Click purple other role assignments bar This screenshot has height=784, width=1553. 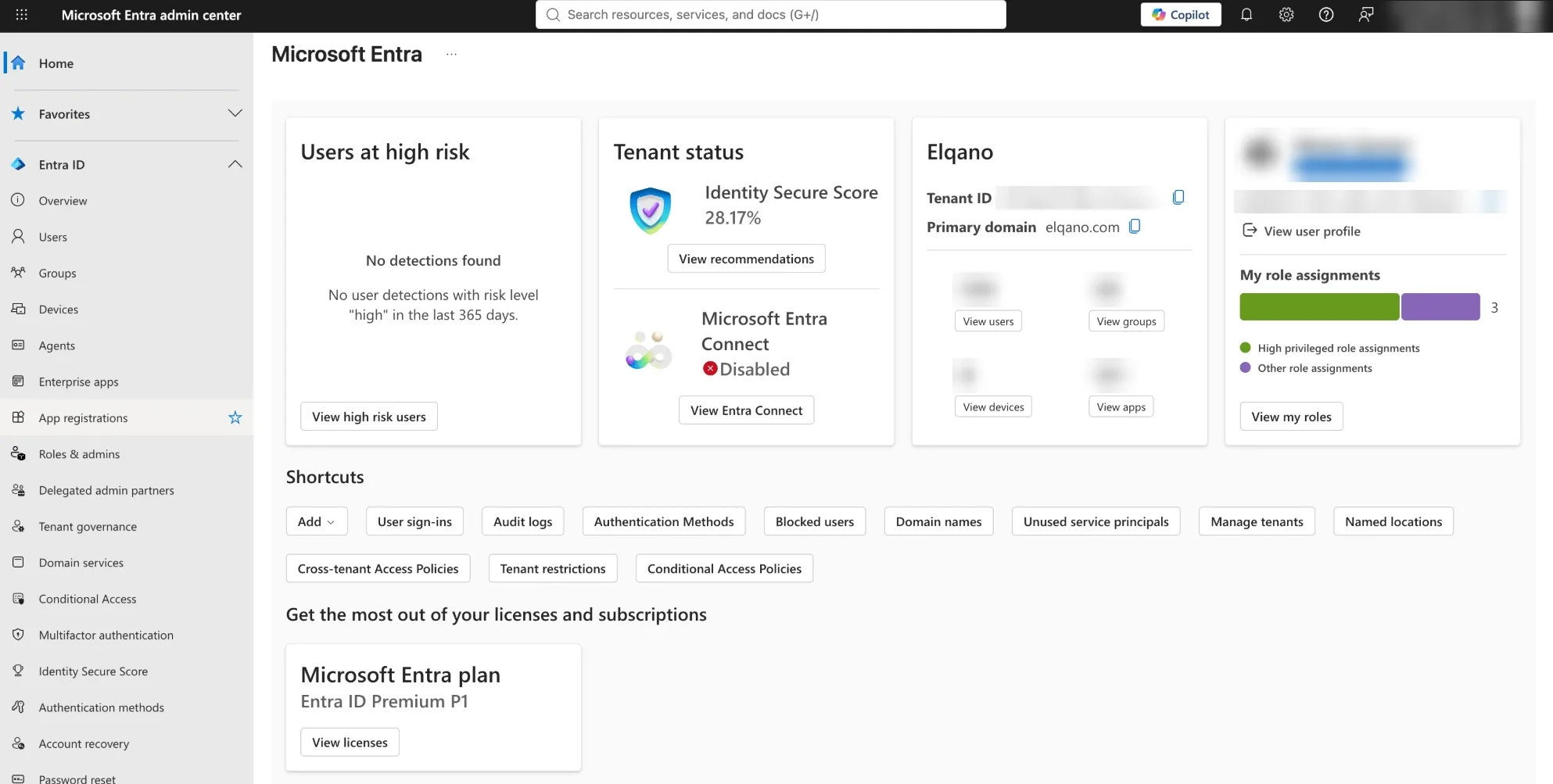[1440, 306]
